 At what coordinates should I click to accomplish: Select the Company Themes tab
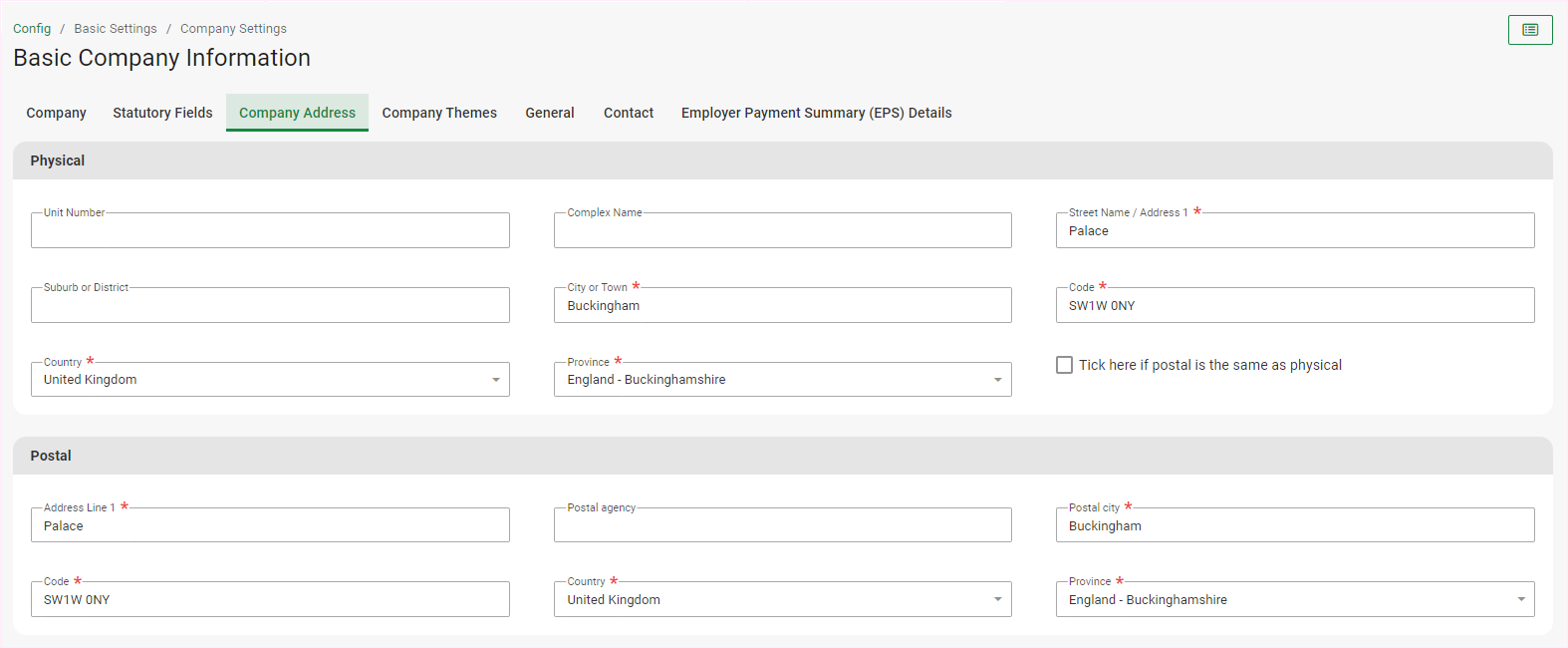[x=439, y=113]
